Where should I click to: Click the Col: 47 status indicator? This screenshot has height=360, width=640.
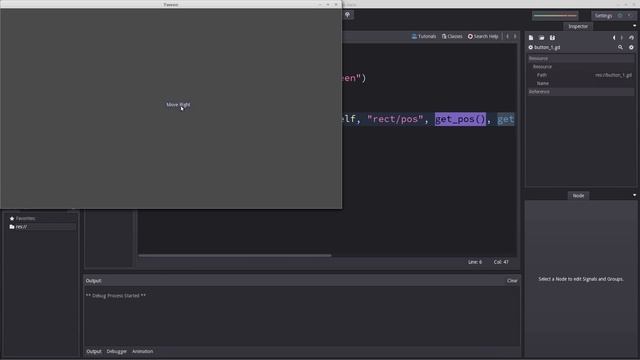(x=501, y=262)
